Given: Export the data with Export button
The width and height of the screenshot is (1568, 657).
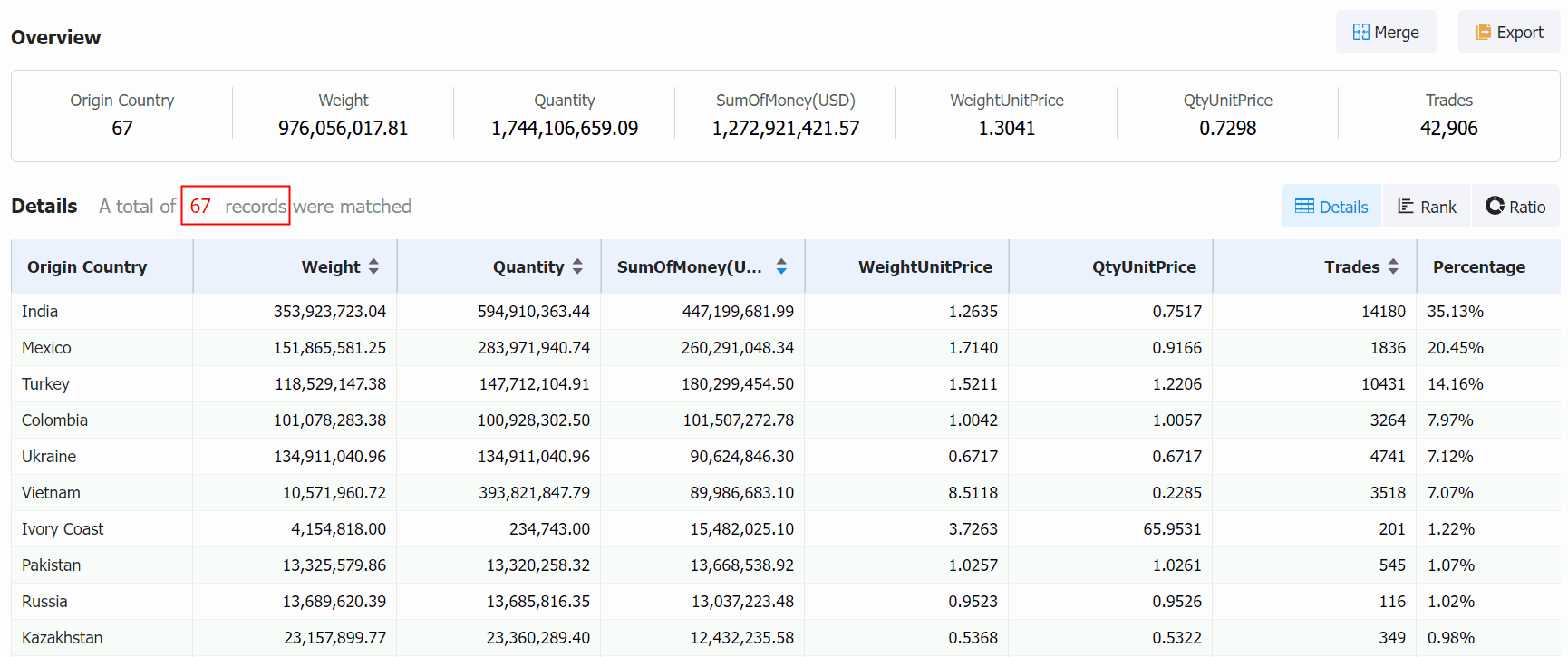Looking at the screenshot, I should tap(1509, 32).
